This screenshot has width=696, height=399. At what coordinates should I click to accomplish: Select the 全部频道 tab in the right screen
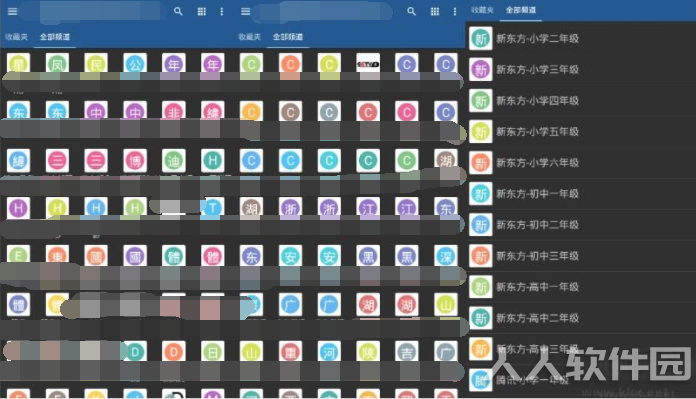click(x=521, y=10)
